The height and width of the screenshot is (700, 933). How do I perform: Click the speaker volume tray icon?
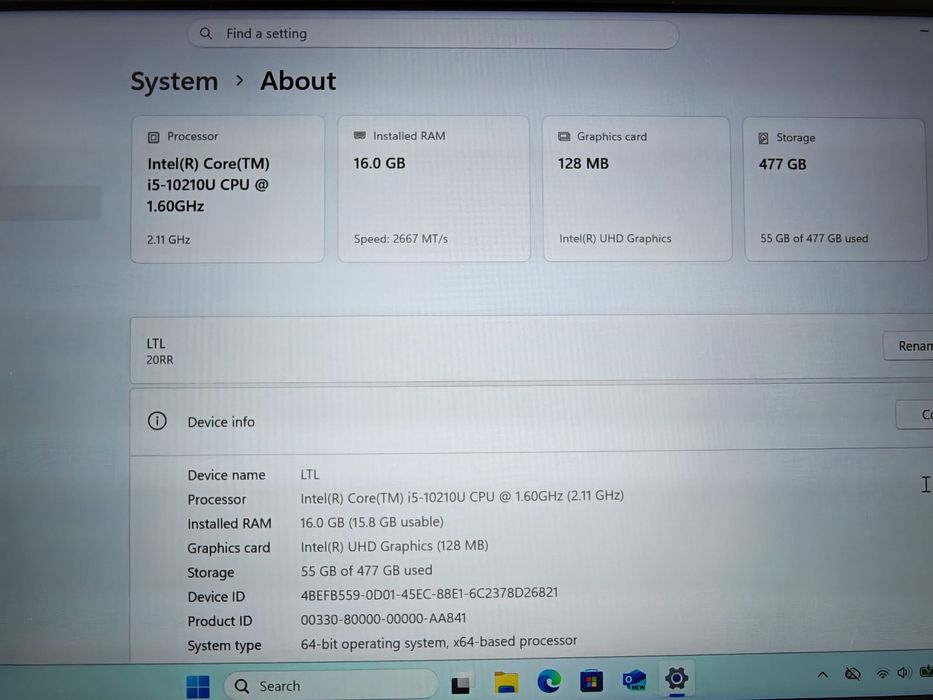point(904,673)
